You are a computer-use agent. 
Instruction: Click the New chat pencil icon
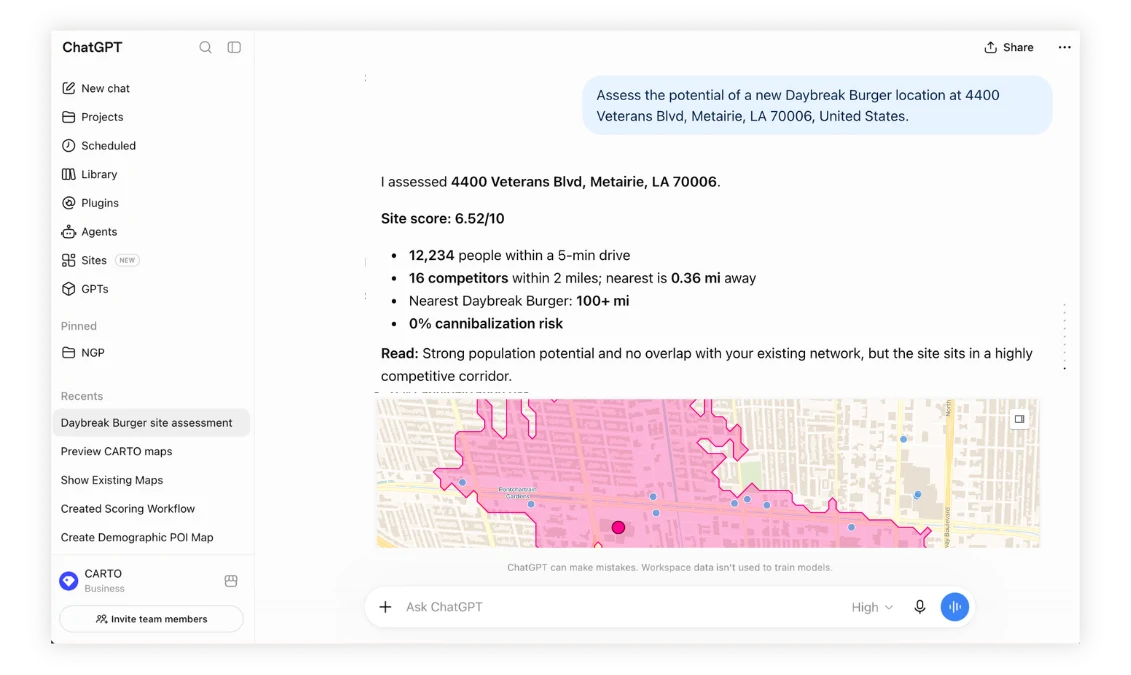[69, 88]
